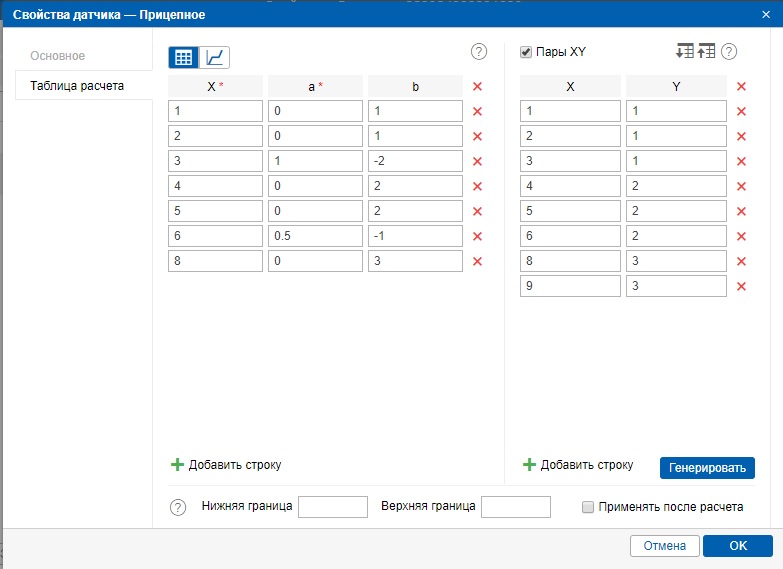Viewport: 783px width, 569px height.
Task: Delete calculation row with X value 3
Action: pos(477,161)
